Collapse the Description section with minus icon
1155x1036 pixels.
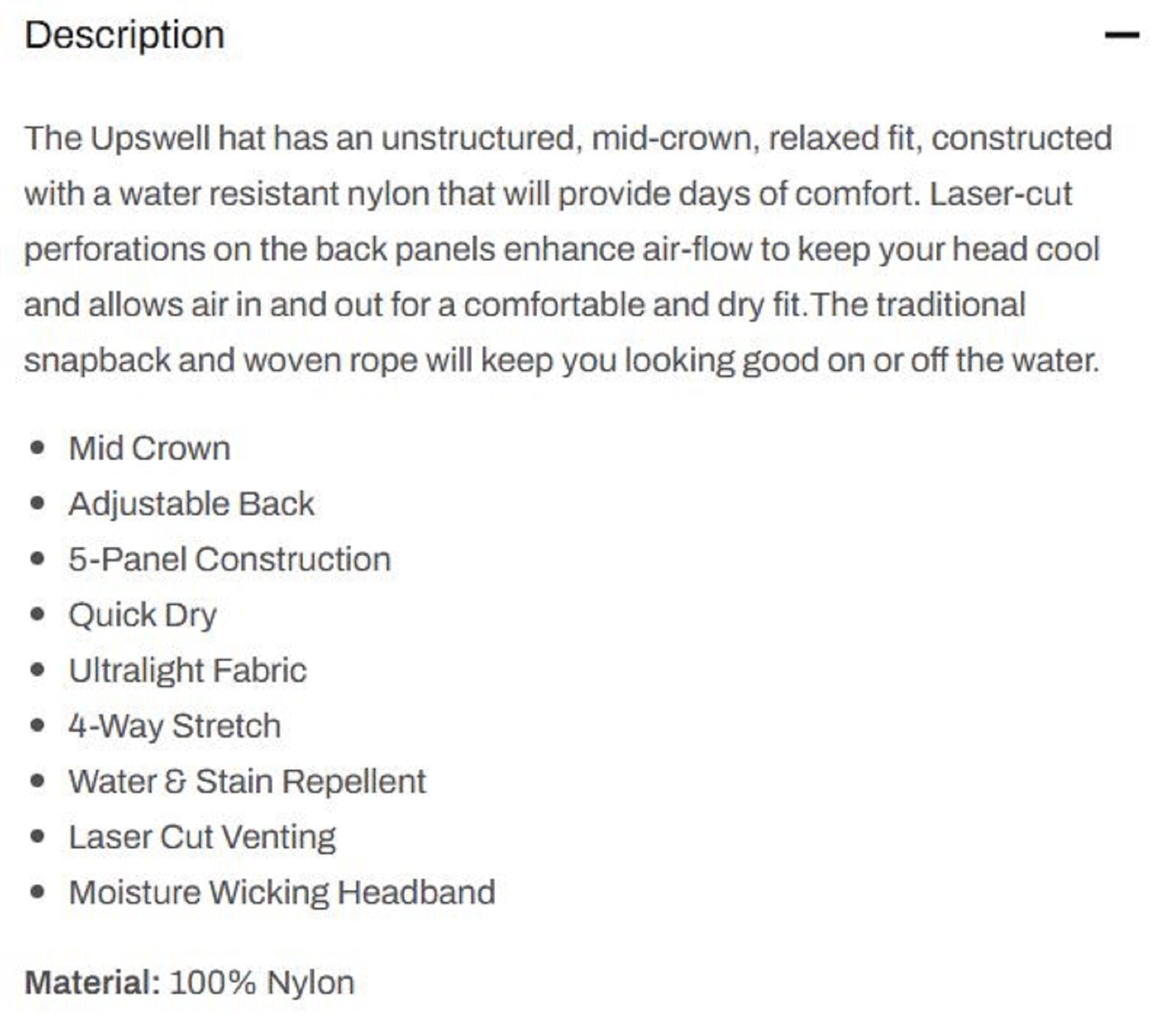point(1122,35)
